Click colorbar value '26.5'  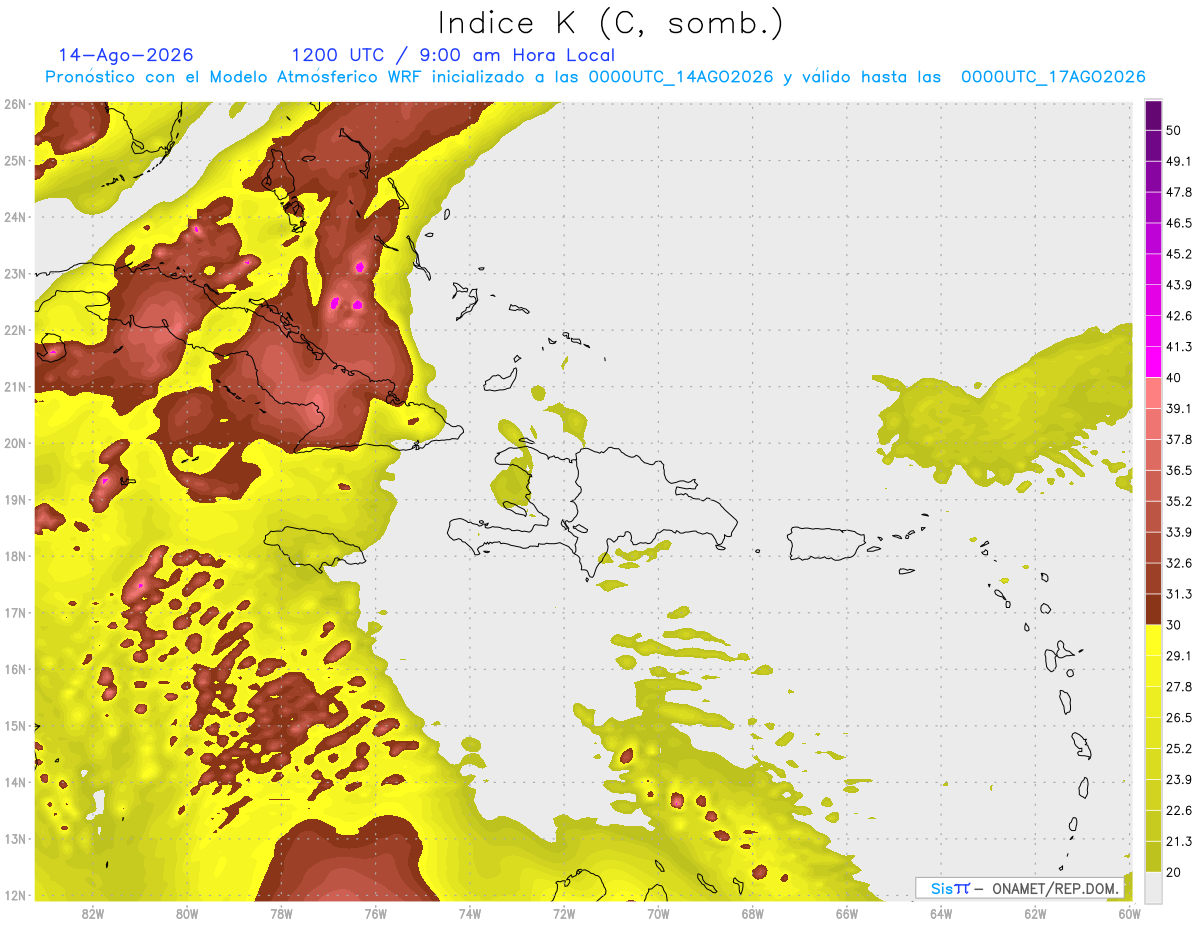click(1178, 718)
